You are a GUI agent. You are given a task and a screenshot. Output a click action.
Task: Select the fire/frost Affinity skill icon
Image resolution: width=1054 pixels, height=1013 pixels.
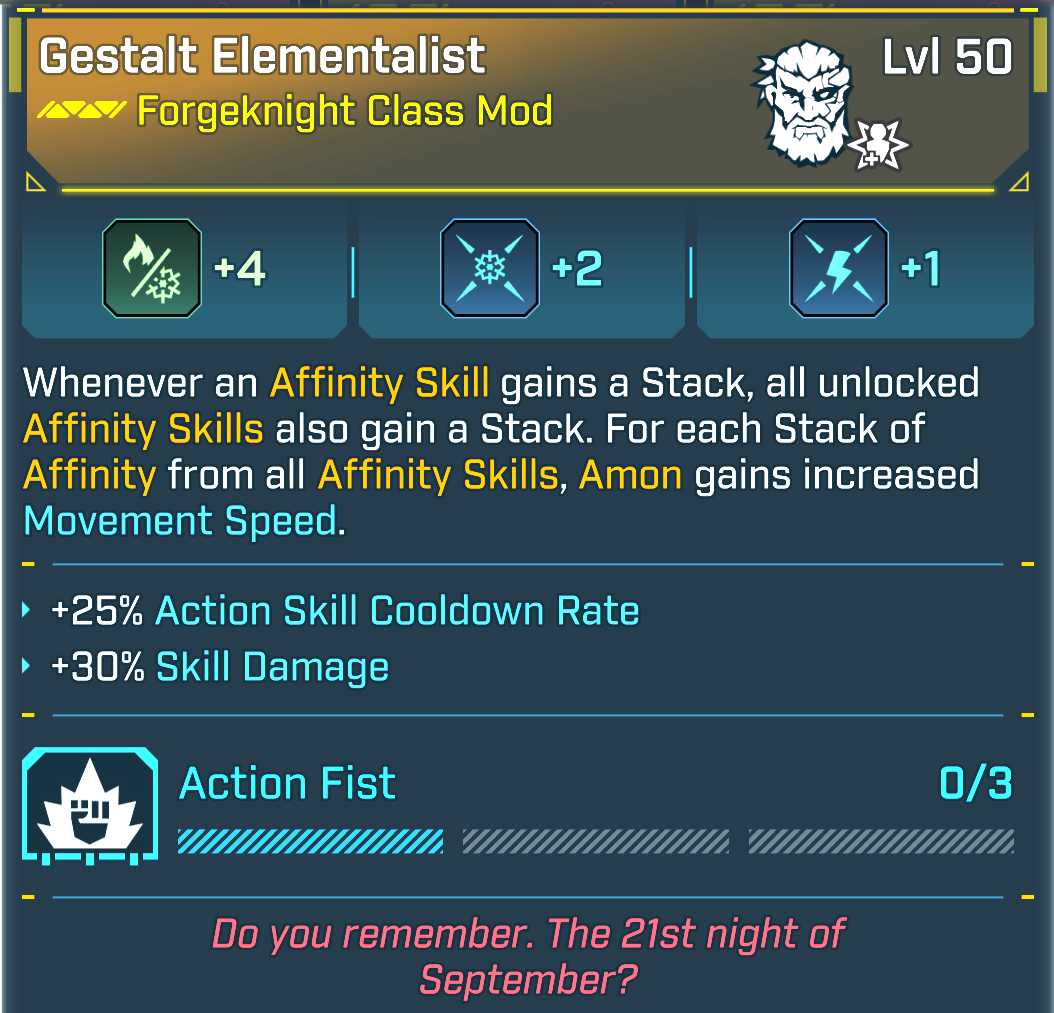(x=152, y=268)
